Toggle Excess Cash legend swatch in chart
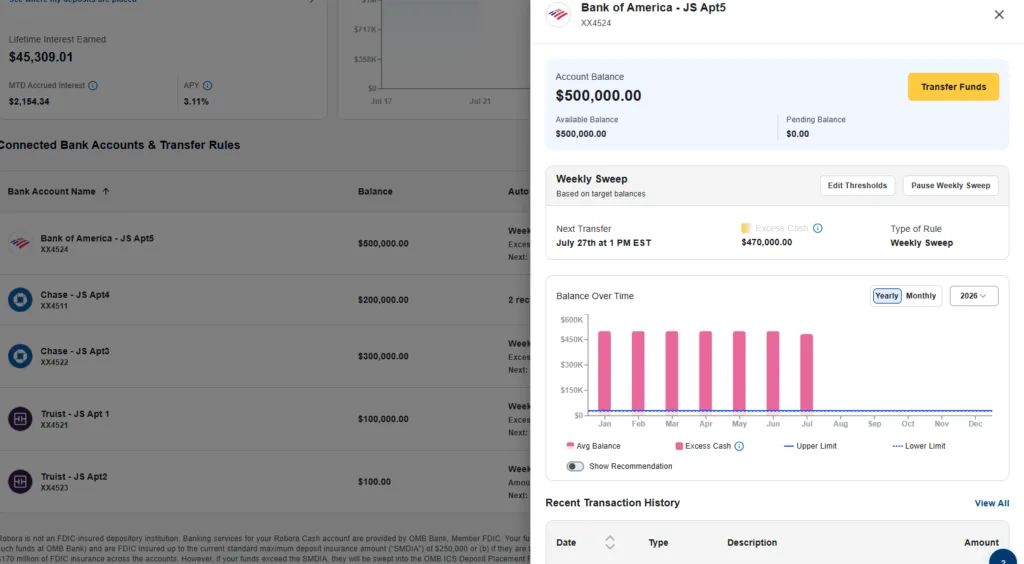This screenshot has width=1024, height=564. [x=679, y=446]
